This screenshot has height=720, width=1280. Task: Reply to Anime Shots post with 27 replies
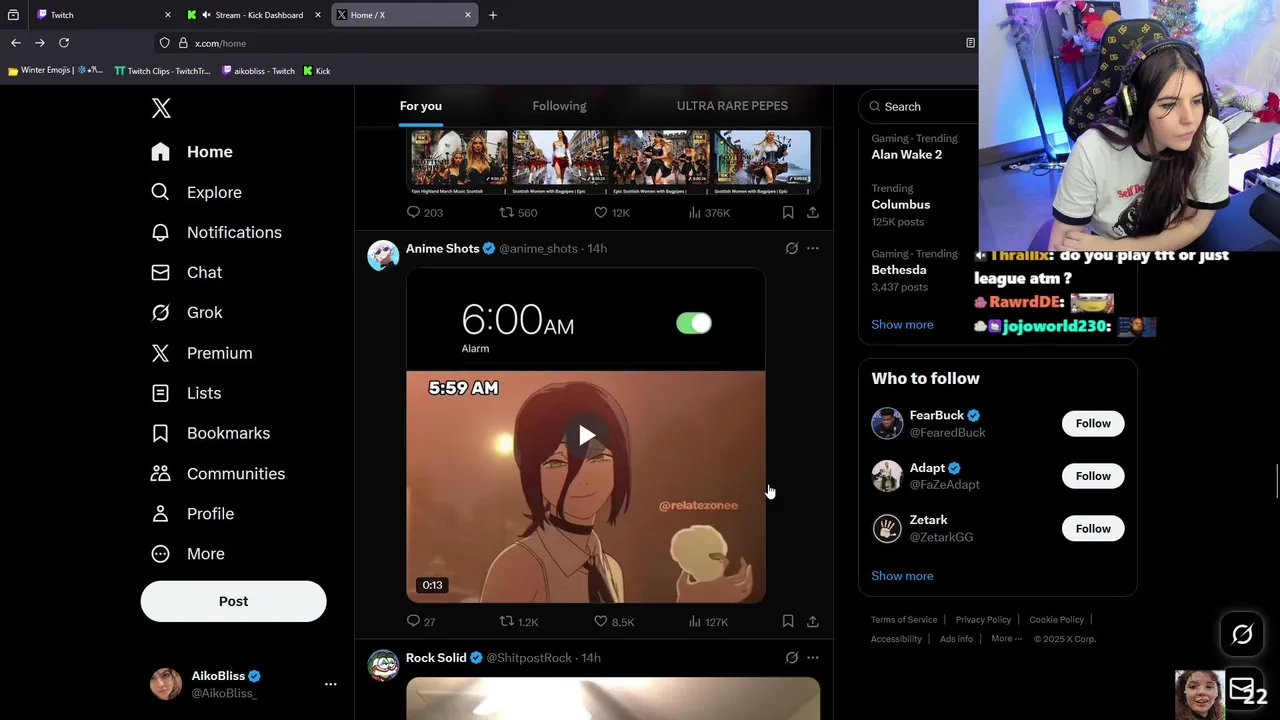point(421,621)
